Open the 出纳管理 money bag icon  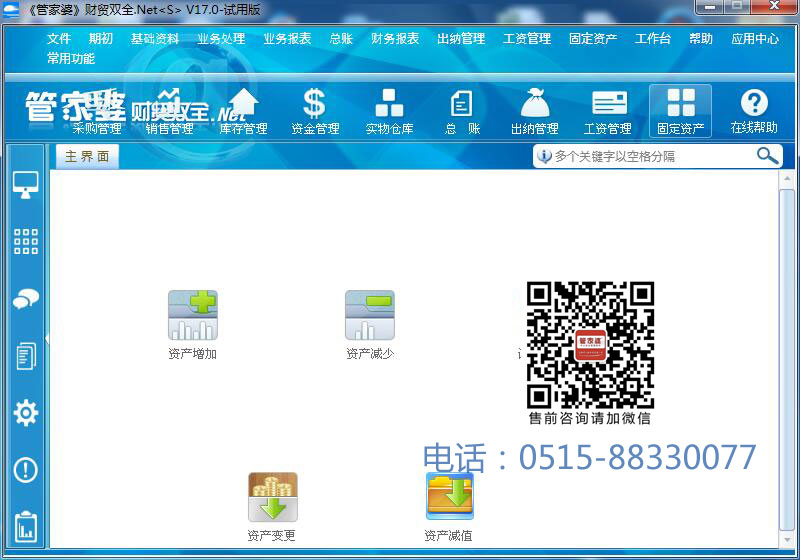535,113
